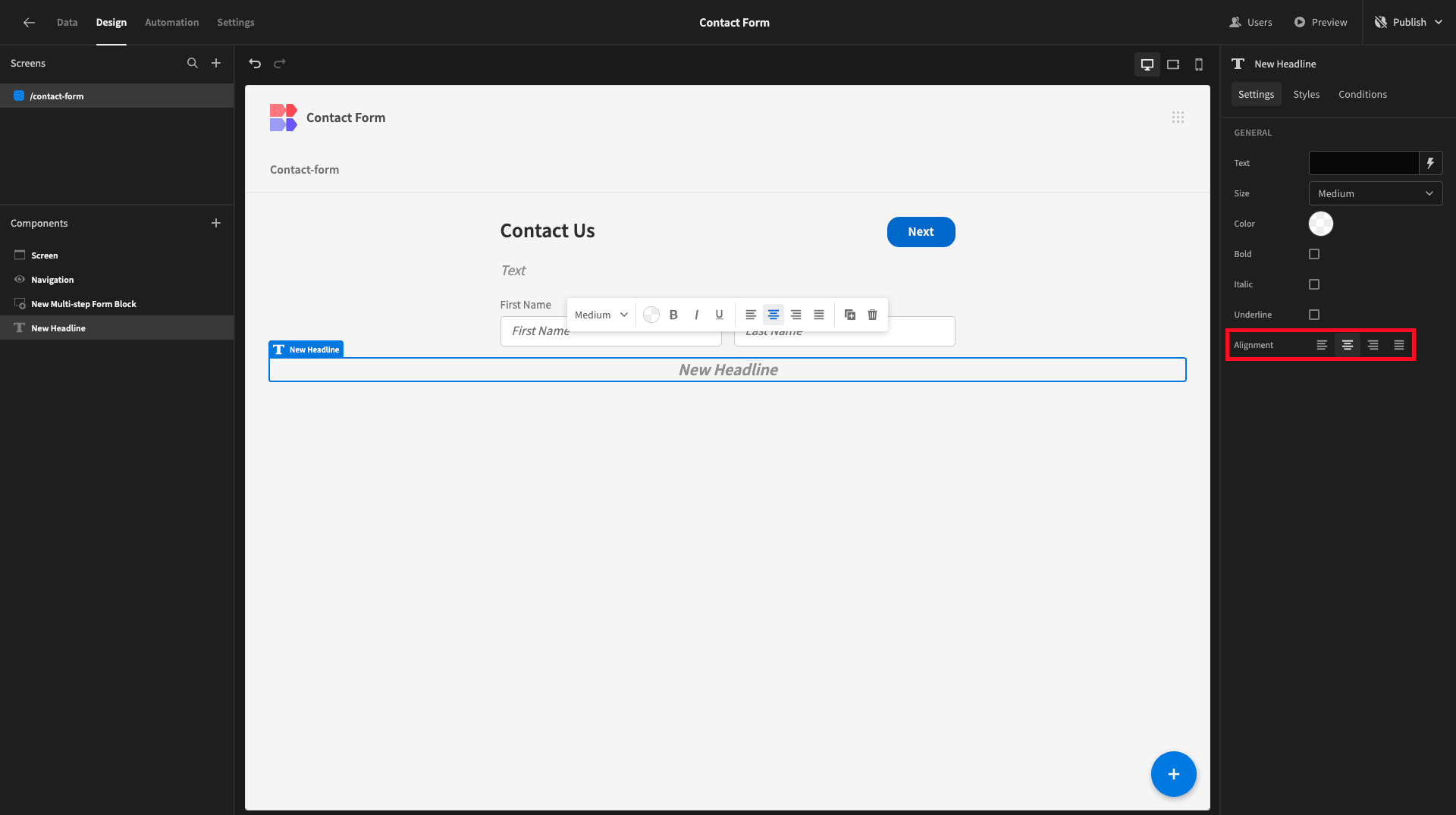Image resolution: width=1456 pixels, height=815 pixels.
Task: Open the Color swatch picker
Action: (1321, 224)
